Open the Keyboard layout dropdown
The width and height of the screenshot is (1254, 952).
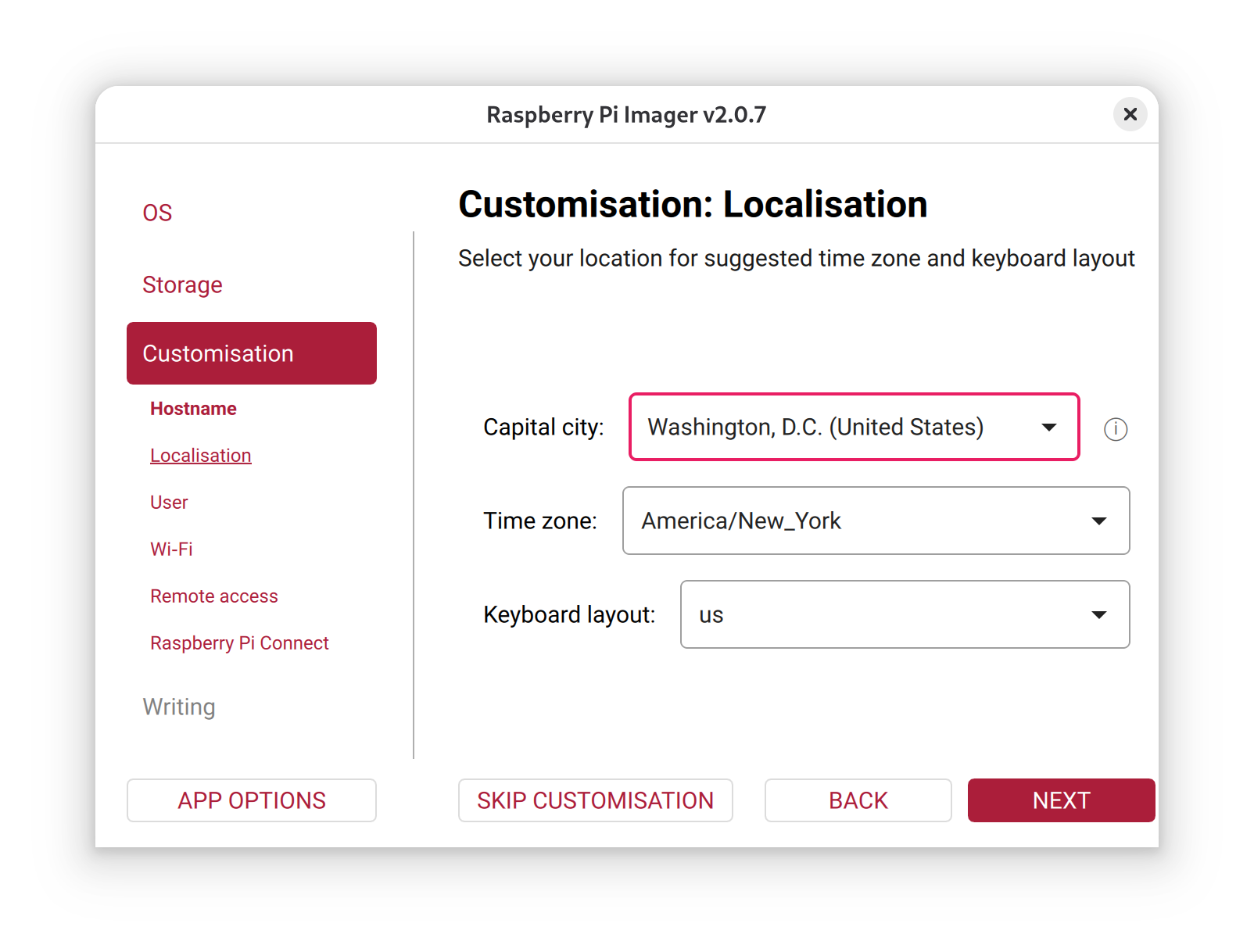(905, 614)
